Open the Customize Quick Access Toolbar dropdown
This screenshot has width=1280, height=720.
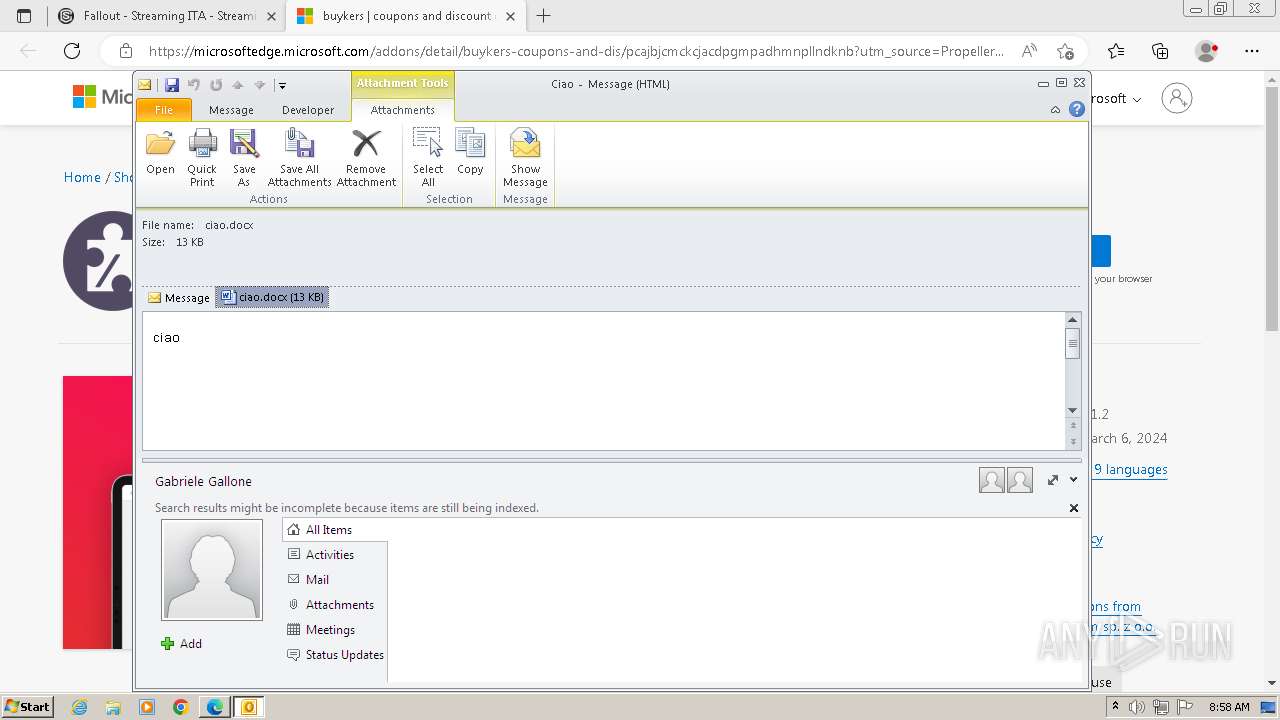(x=282, y=86)
